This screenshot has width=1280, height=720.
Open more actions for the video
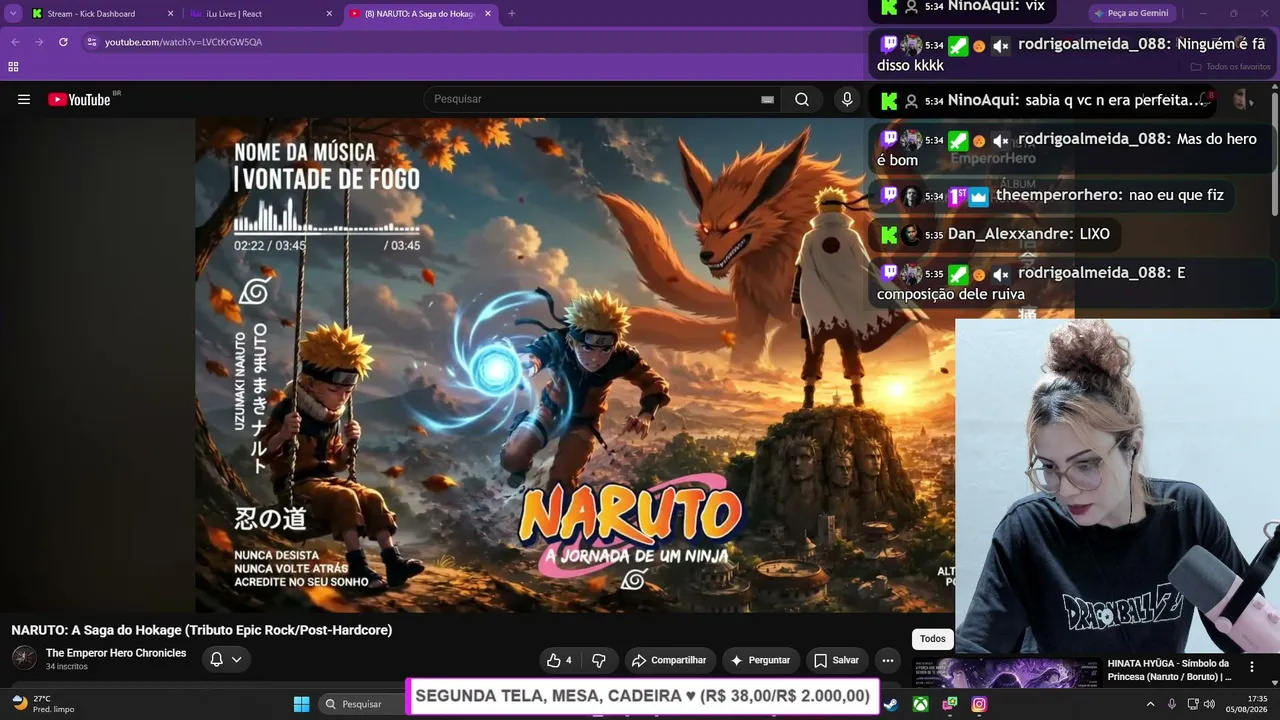click(x=887, y=660)
